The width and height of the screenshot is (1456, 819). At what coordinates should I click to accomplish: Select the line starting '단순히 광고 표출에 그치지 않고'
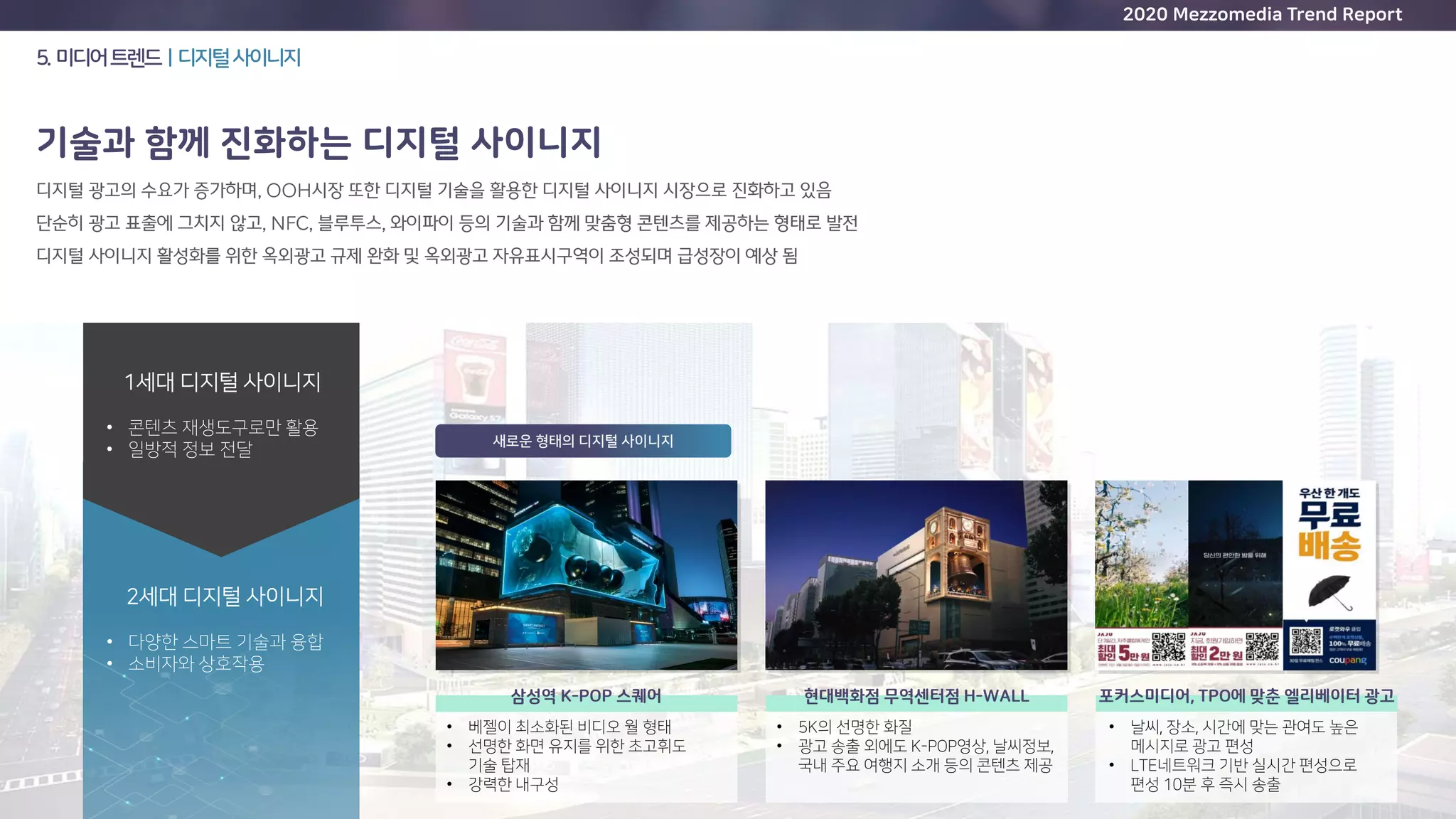pos(447,223)
